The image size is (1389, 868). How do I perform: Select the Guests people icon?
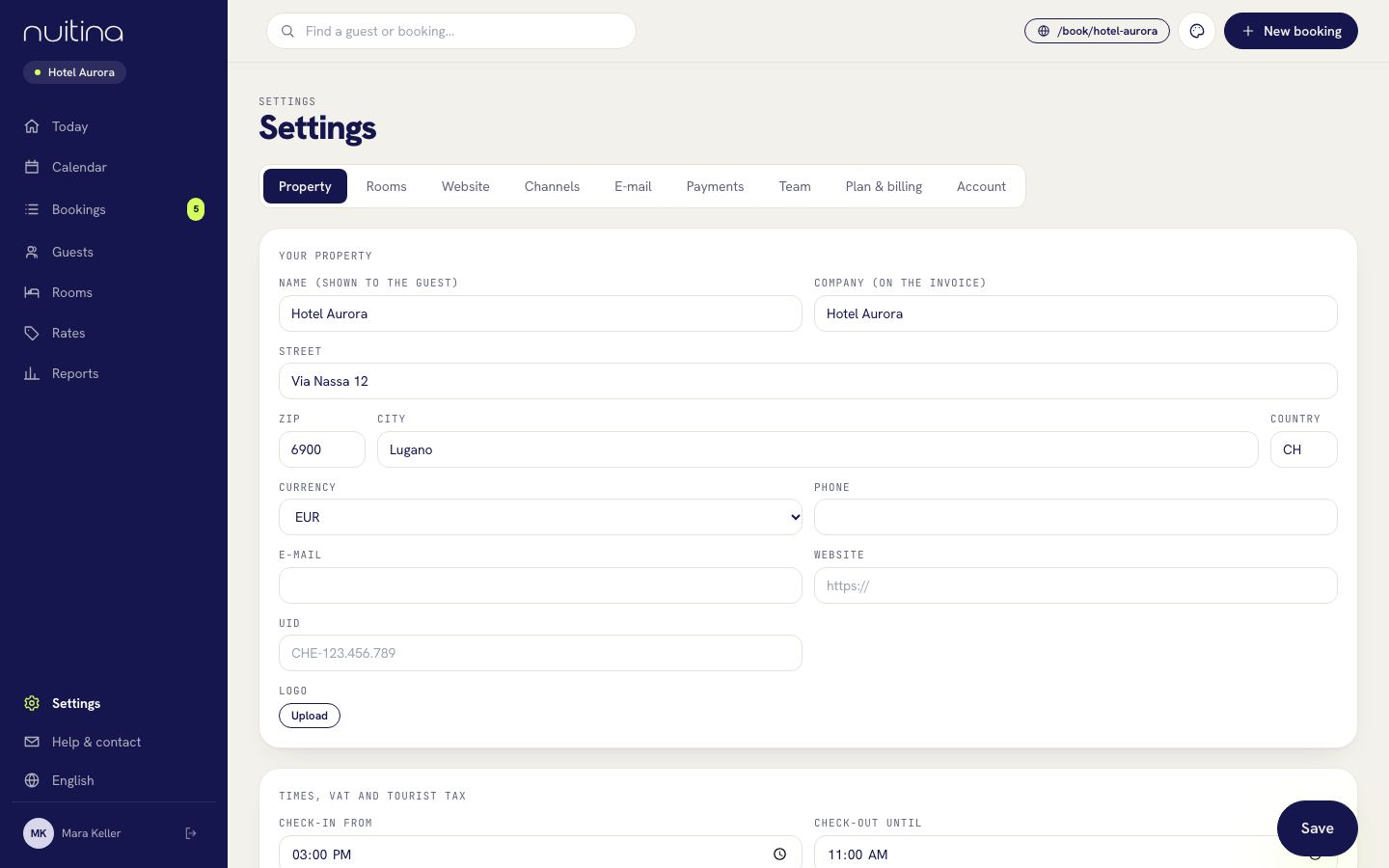coord(32,252)
